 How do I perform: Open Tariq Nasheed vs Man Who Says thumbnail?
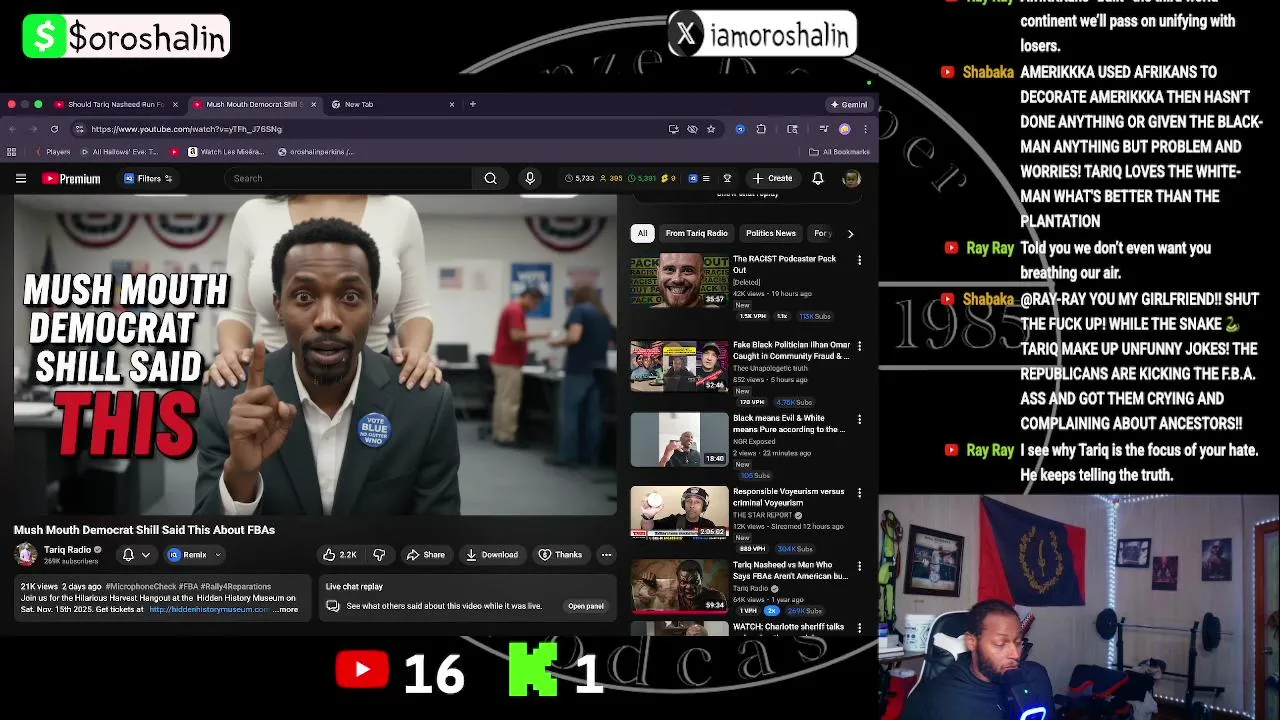[x=679, y=586]
